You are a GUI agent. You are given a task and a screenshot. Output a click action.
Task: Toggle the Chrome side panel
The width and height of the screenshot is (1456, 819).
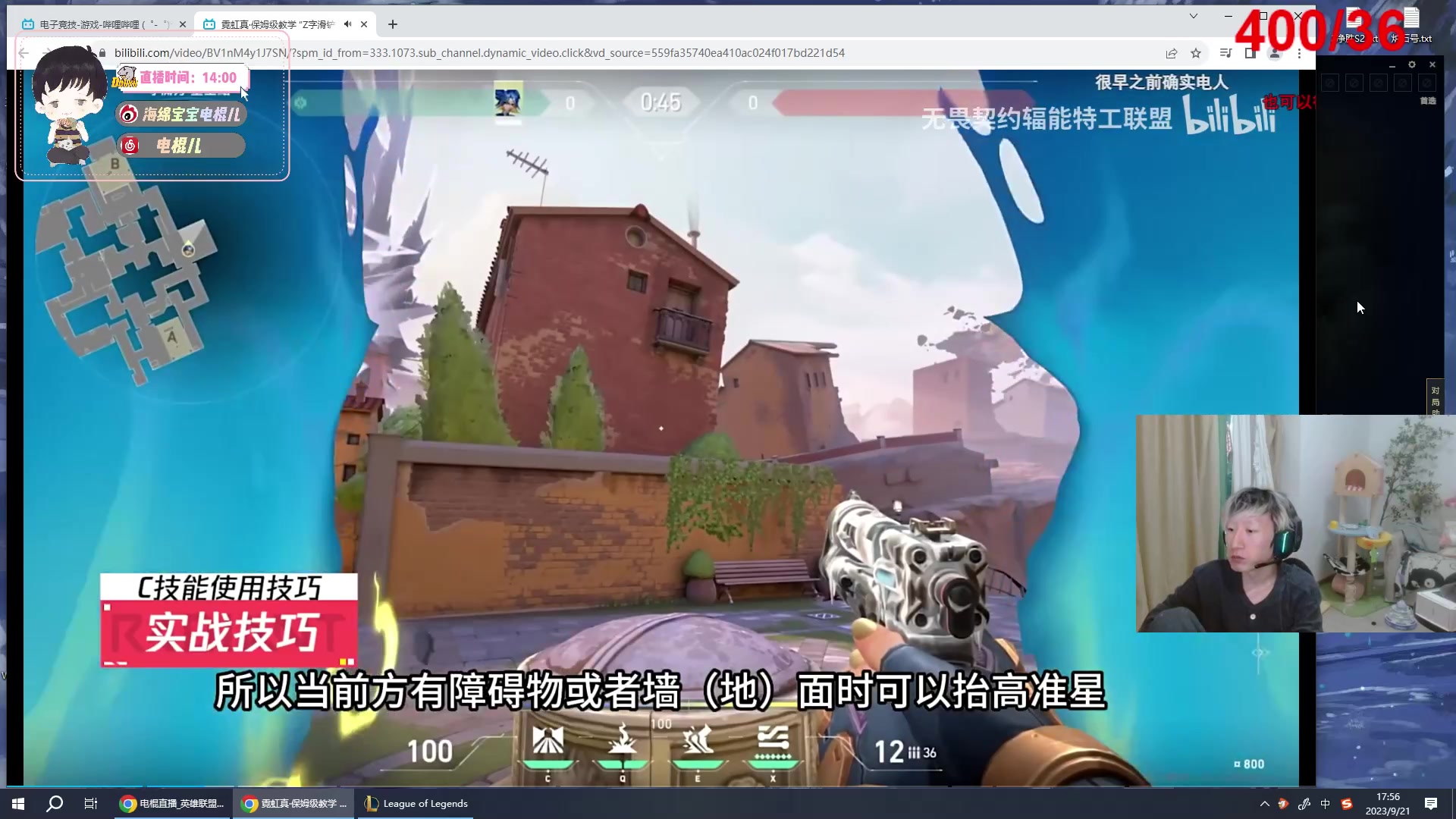click(x=1250, y=53)
